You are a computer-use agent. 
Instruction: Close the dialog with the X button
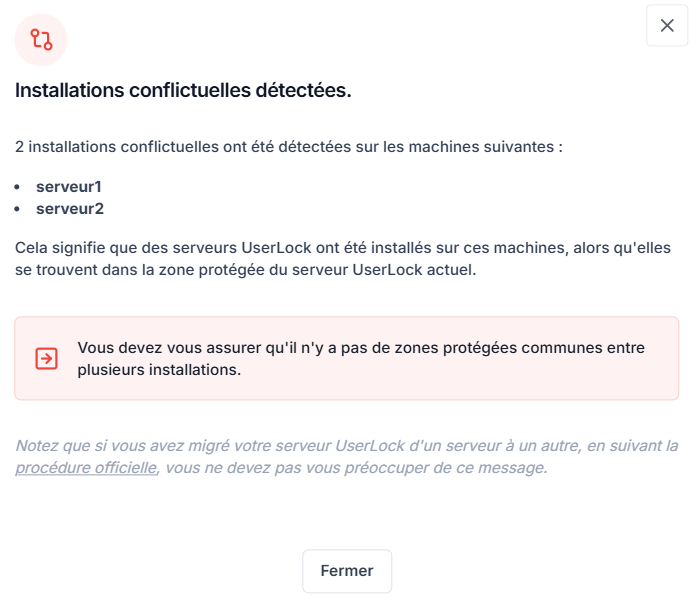[x=667, y=26]
